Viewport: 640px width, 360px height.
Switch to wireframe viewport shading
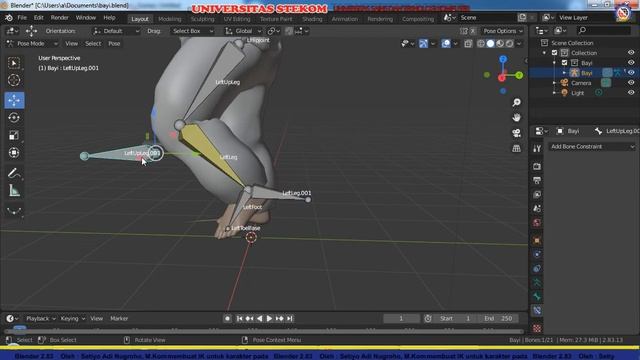481,43
